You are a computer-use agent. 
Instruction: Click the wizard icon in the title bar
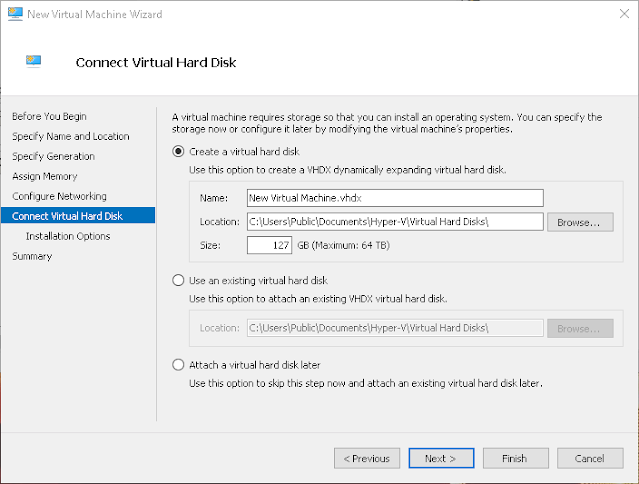[13, 14]
